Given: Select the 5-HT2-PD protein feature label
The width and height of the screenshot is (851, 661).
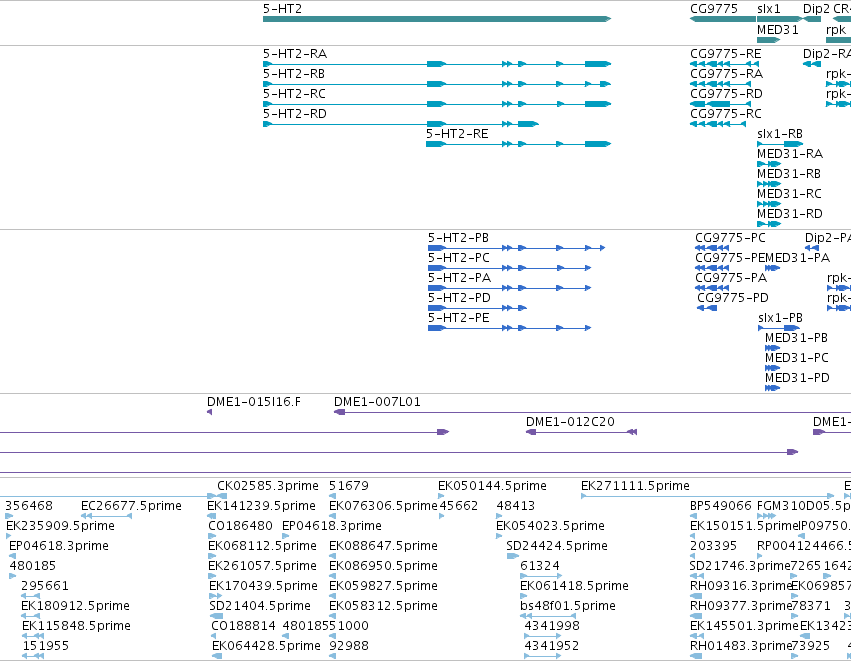Looking at the screenshot, I should (x=459, y=298).
